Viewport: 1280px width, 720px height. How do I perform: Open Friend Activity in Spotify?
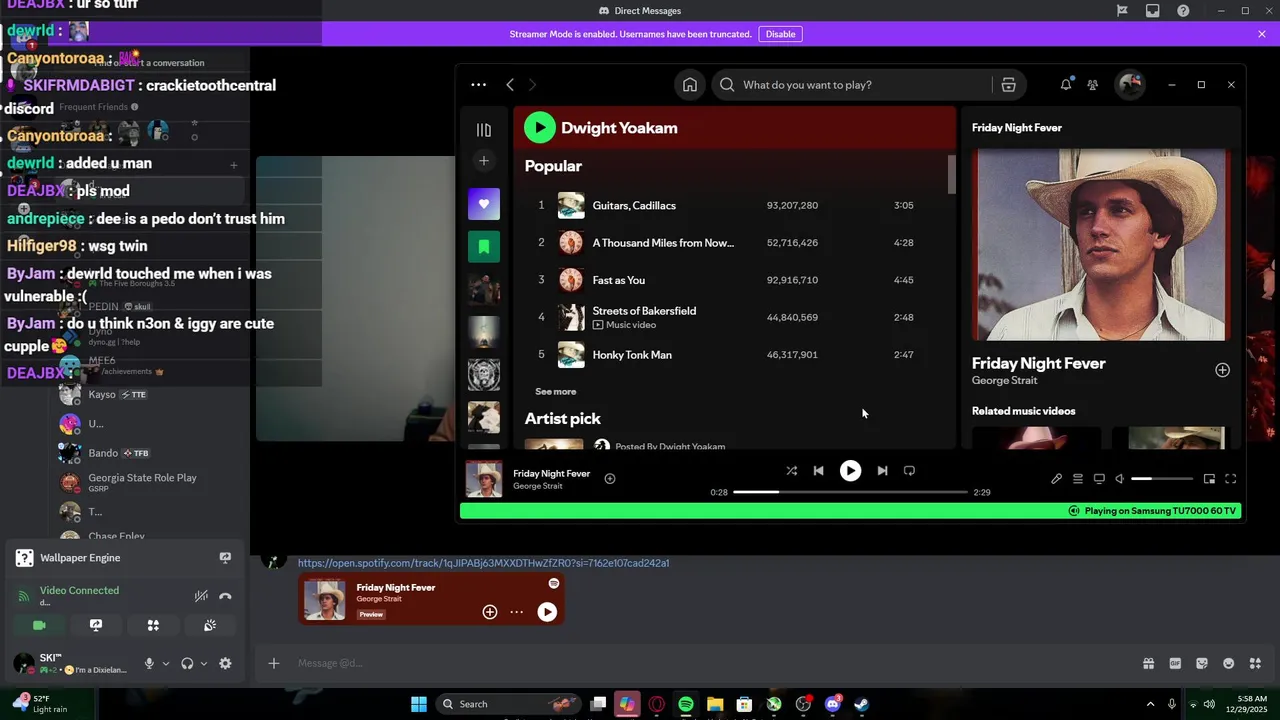[1093, 85]
